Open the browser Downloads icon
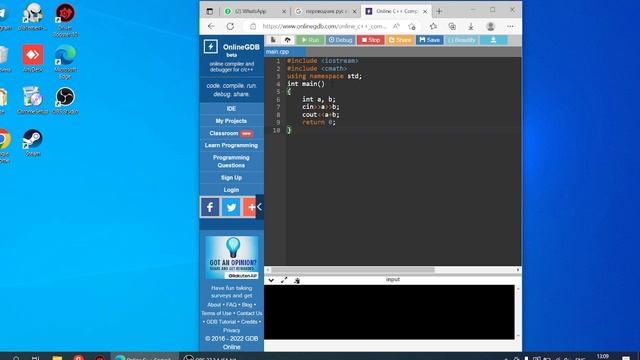Viewport: 640px width, 360px height. point(471,27)
